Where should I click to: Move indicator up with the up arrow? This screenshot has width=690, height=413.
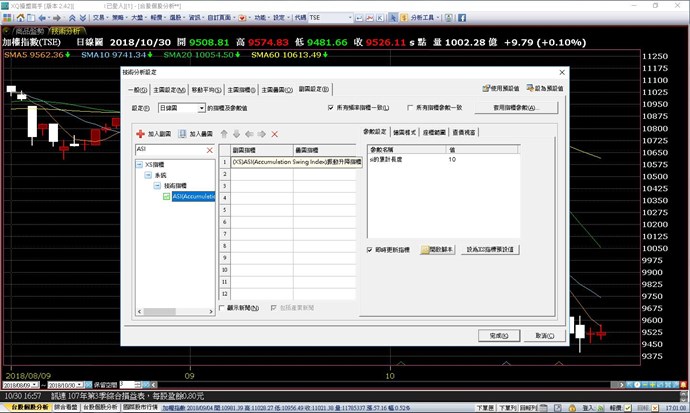click(224, 133)
